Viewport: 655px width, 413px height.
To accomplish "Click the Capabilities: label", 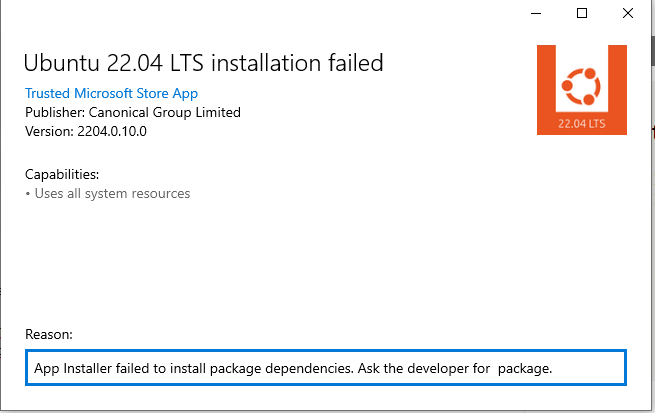I will 62,174.
